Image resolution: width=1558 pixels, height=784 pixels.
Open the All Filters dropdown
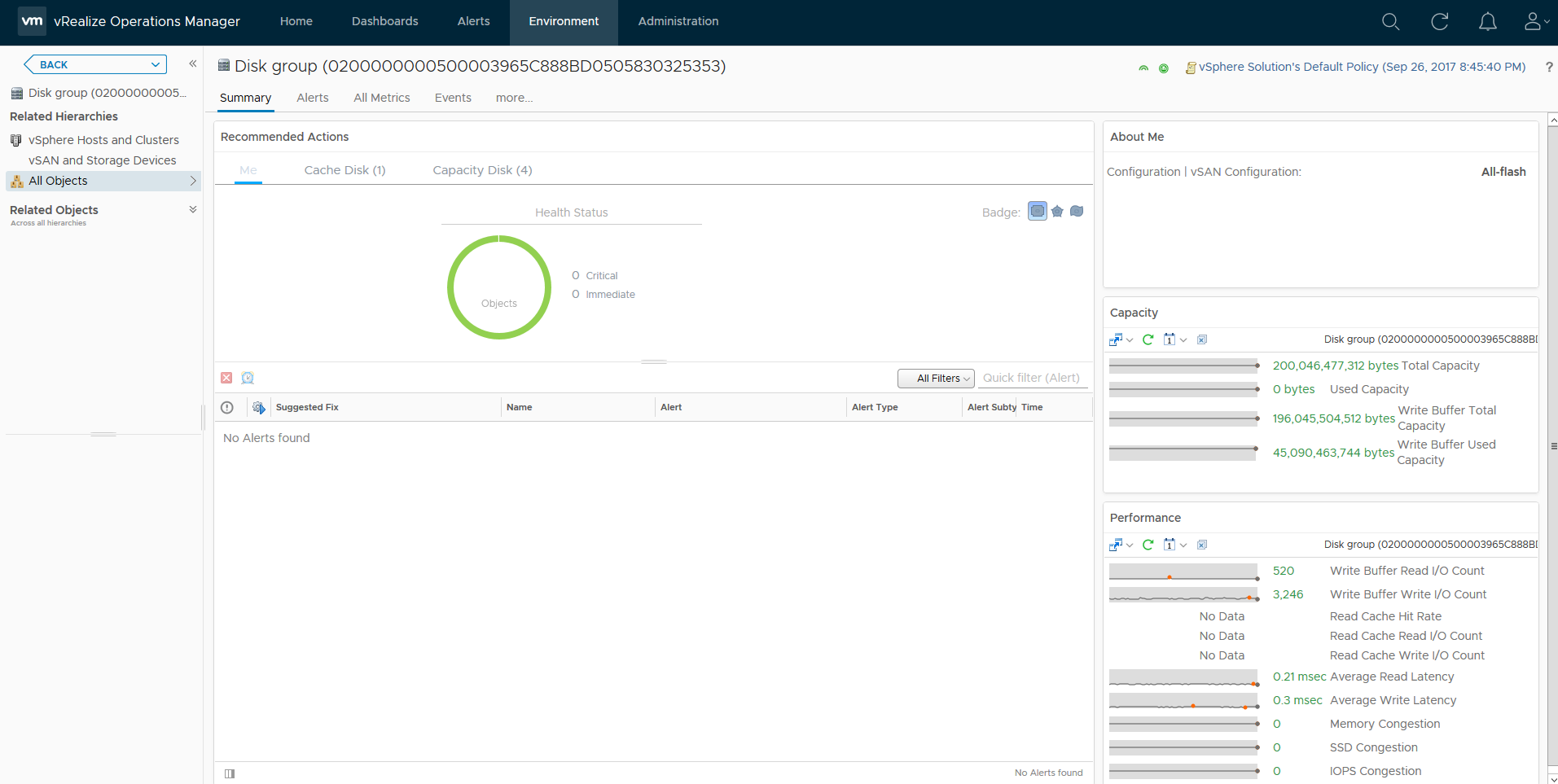(x=936, y=379)
